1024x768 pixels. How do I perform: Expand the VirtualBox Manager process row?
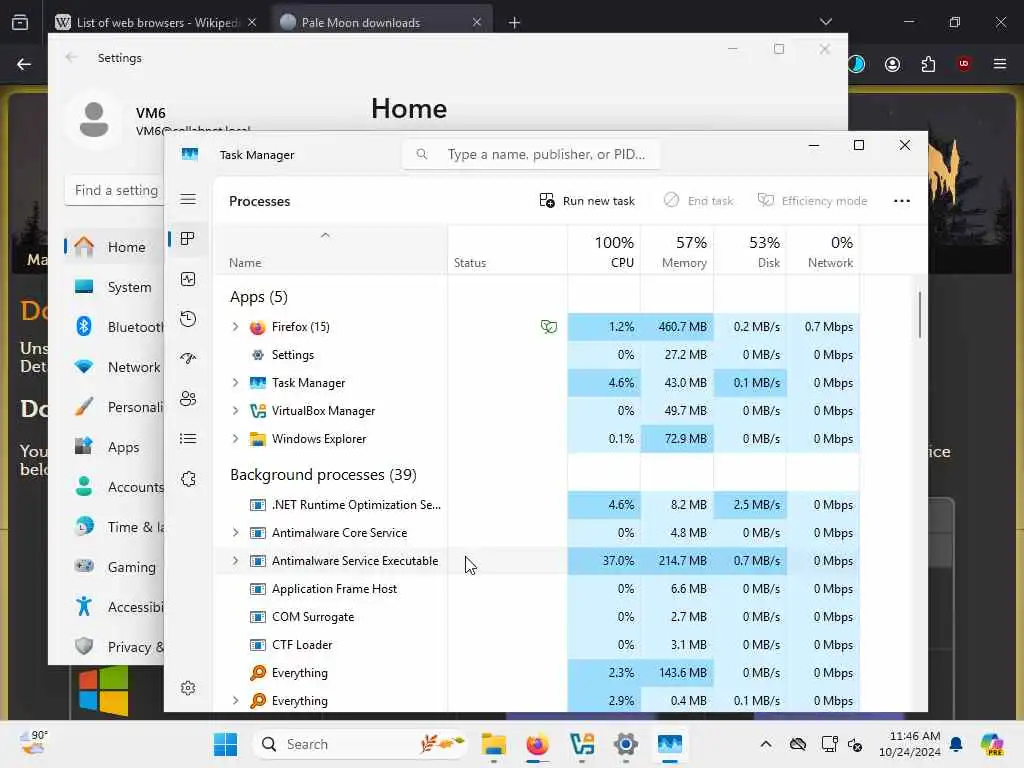coord(235,411)
